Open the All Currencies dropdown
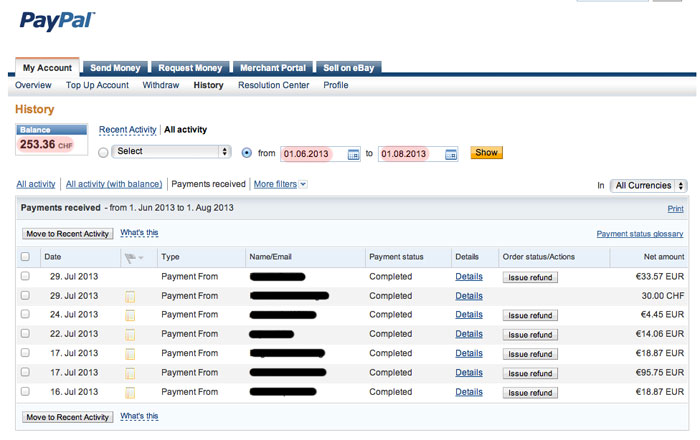 (x=650, y=186)
